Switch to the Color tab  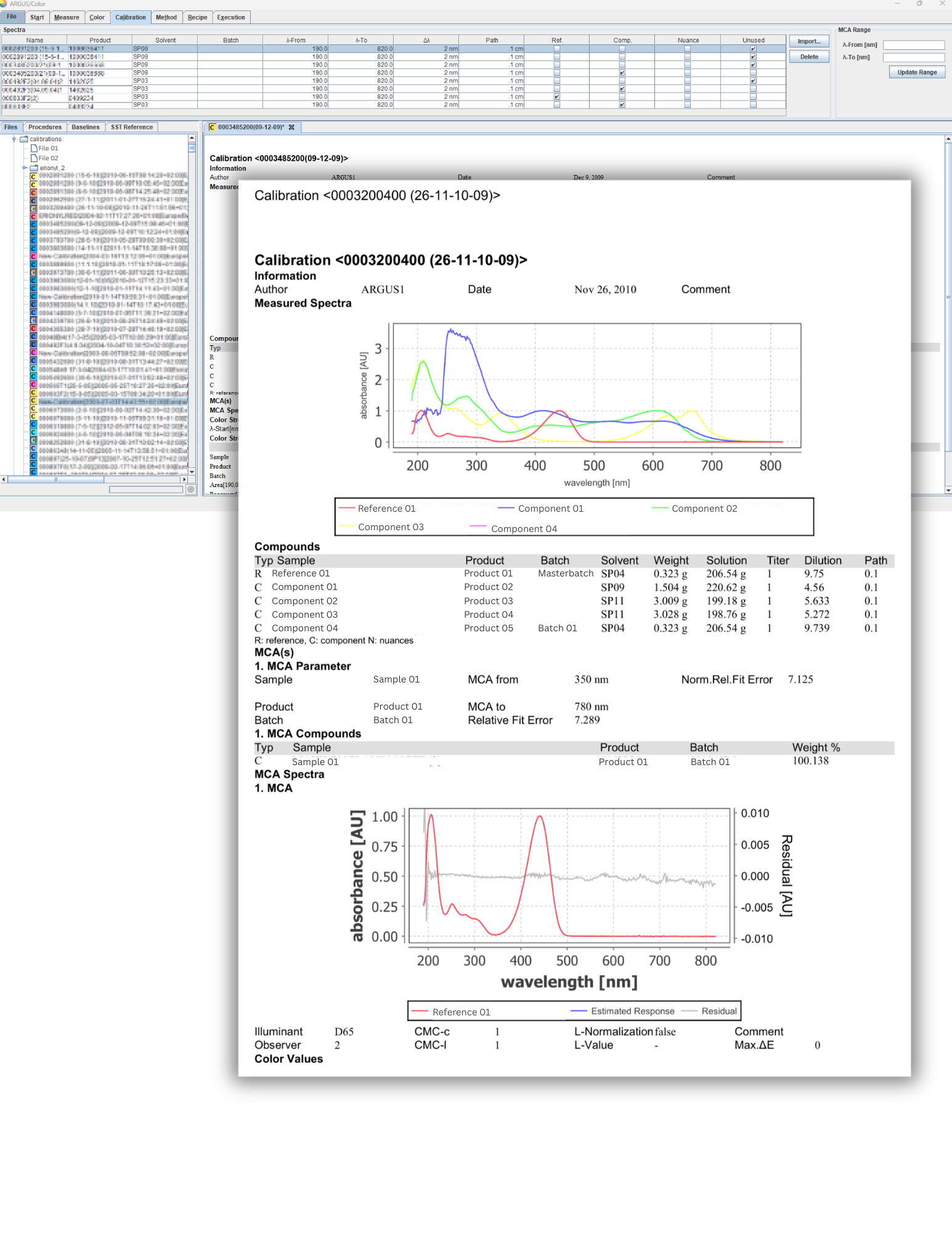point(97,17)
